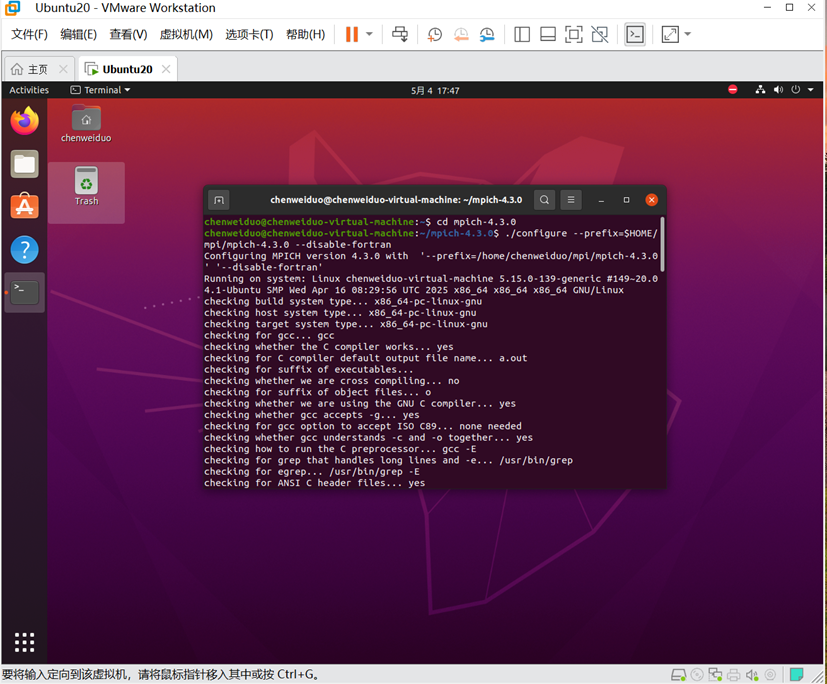Open the Terminal app menu in the top bar
The width and height of the screenshot is (827, 684).
coord(100,90)
